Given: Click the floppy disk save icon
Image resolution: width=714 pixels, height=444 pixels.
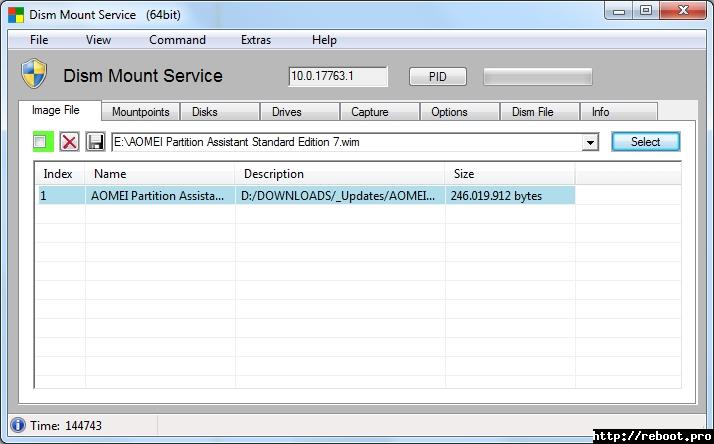Looking at the screenshot, I should [95, 142].
